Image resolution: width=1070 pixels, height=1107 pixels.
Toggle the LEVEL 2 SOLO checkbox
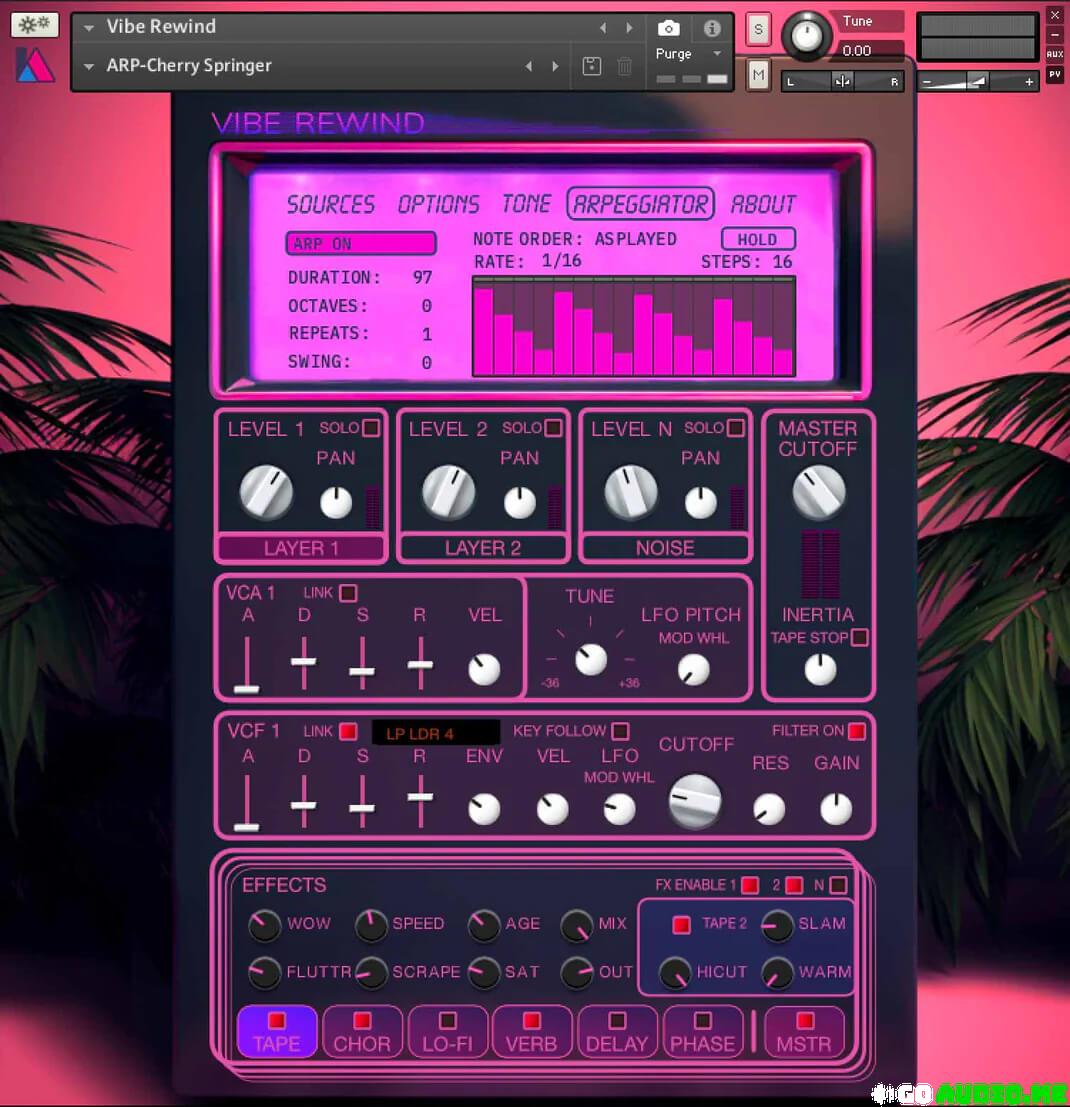[553, 428]
